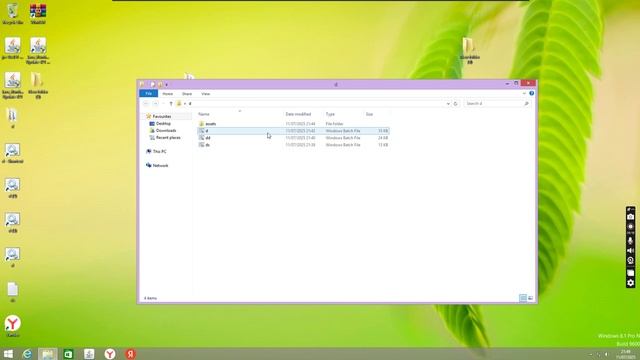Image resolution: width=640 pixels, height=360 pixels.
Task: Refresh the current folder view
Action: pyautogui.click(x=456, y=104)
